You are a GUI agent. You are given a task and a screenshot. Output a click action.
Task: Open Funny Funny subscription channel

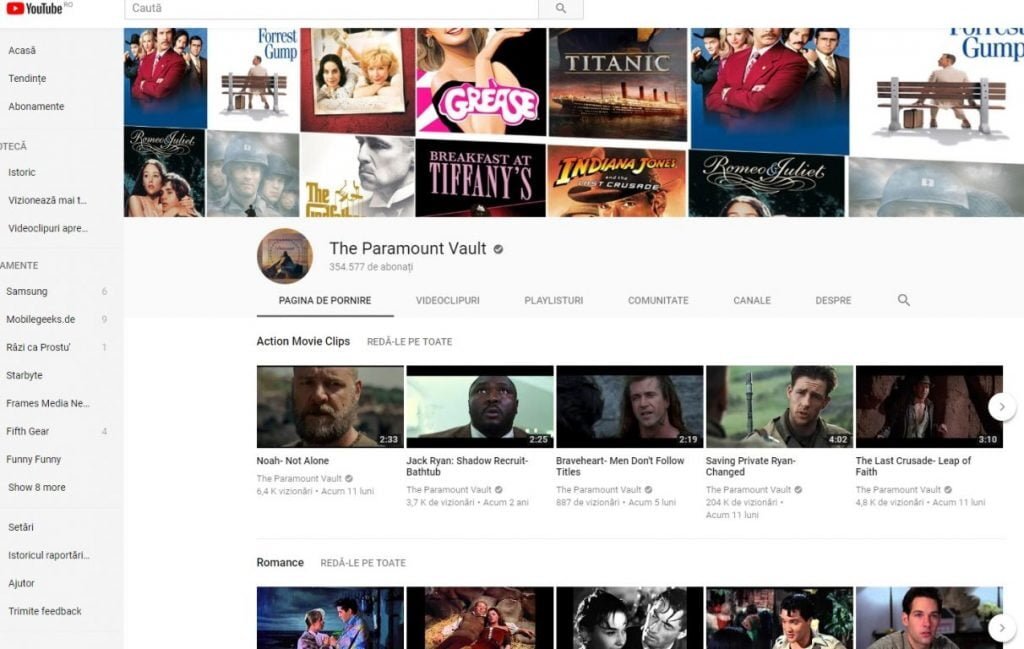point(33,460)
